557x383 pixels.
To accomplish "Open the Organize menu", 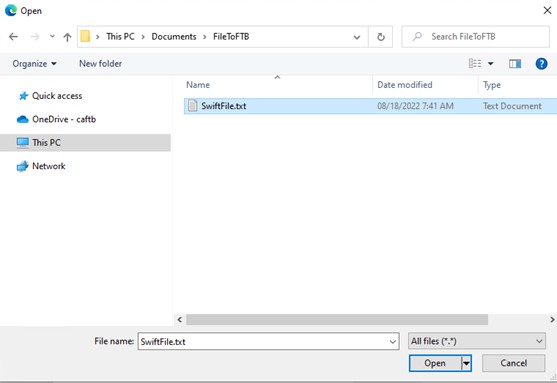I will (x=34, y=64).
